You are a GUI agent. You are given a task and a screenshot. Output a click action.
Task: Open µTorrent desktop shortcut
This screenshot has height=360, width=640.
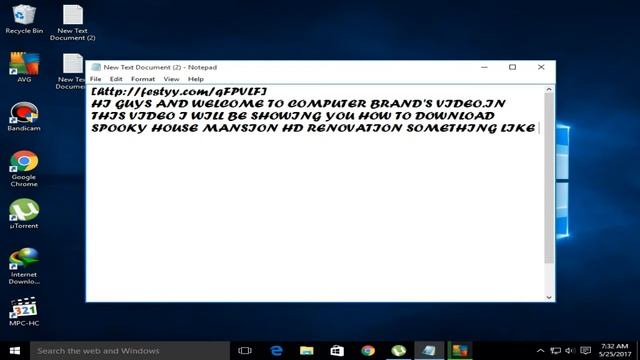(24, 214)
